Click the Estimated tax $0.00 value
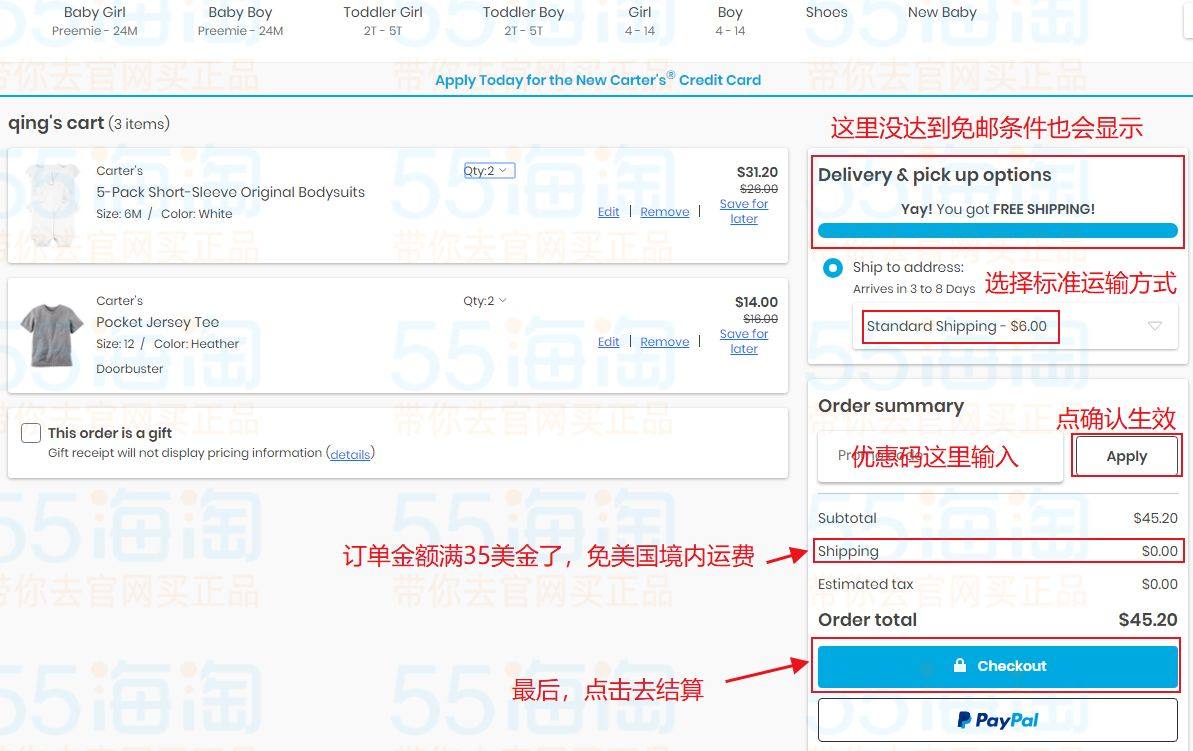 (1159, 584)
